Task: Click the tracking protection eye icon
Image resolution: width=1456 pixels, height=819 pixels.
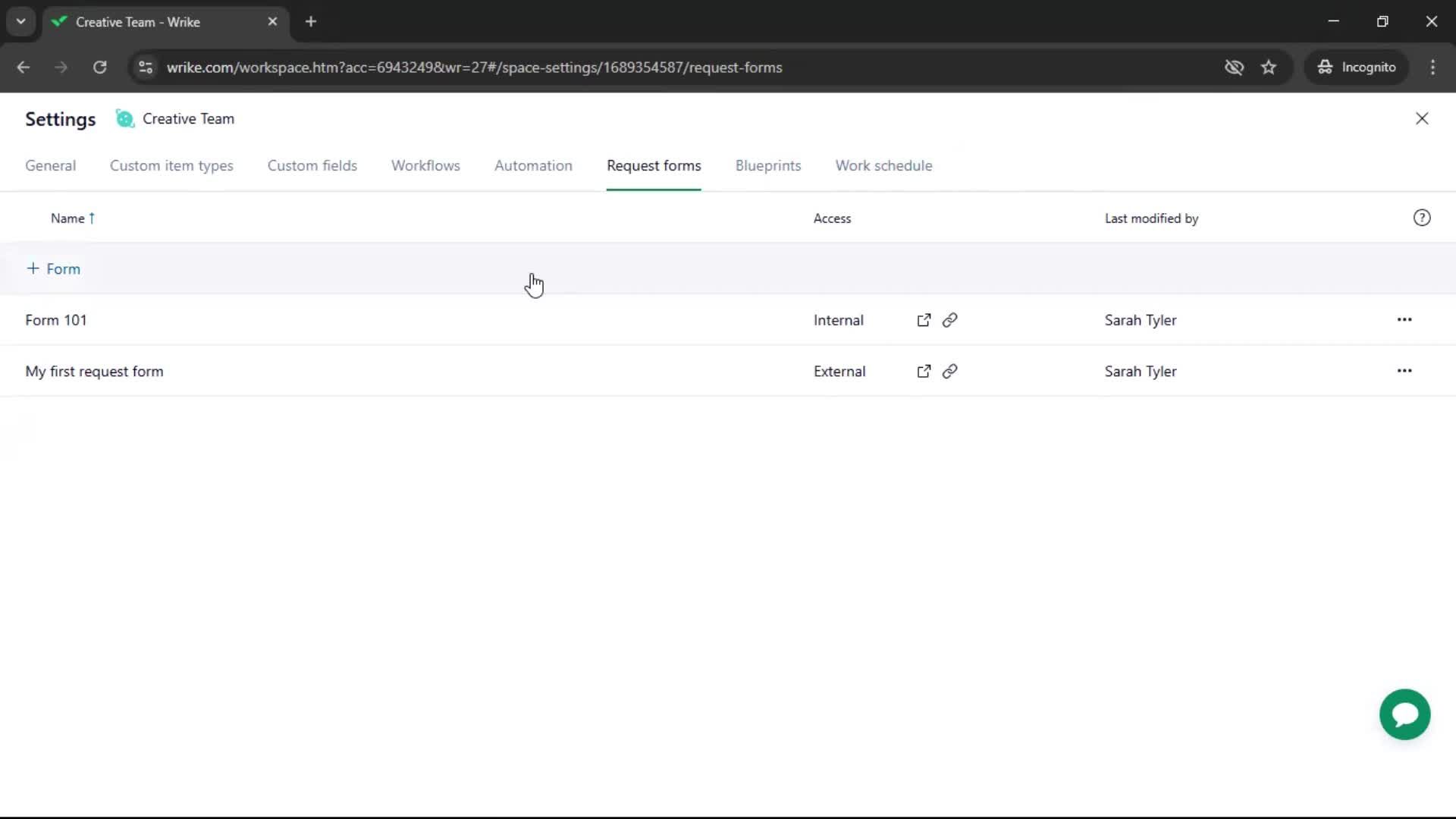Action: point(1234,67)
